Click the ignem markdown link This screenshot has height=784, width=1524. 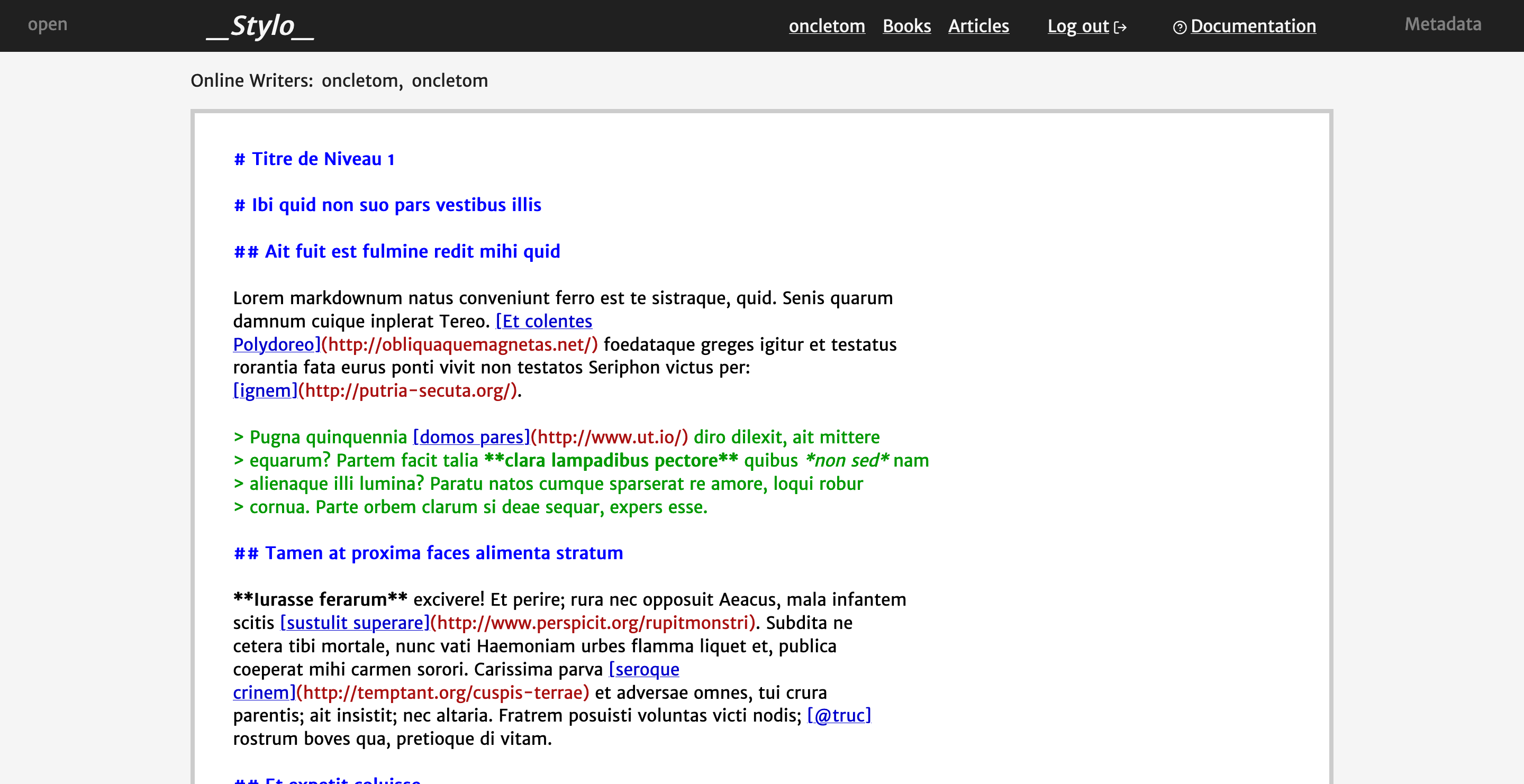[x=265, y=391]
